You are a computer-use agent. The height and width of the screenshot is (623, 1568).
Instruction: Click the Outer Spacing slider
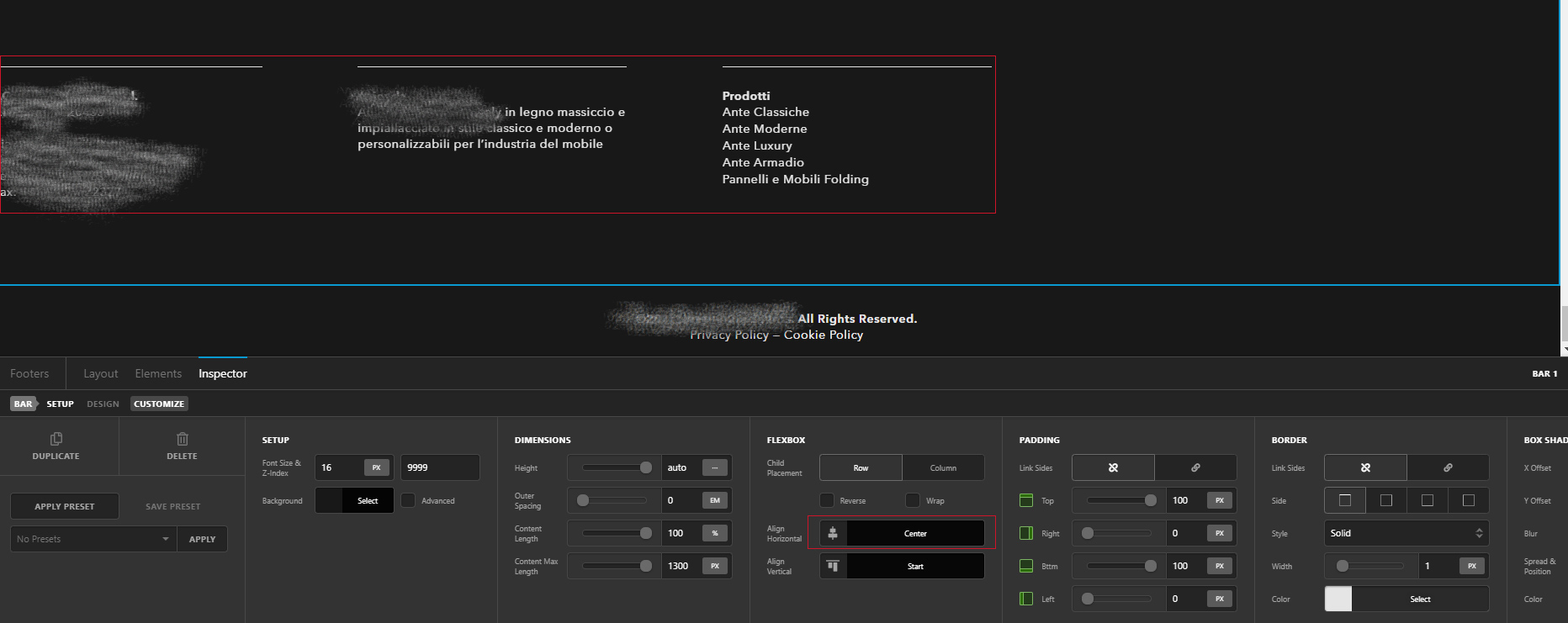(x=615, y=500)
